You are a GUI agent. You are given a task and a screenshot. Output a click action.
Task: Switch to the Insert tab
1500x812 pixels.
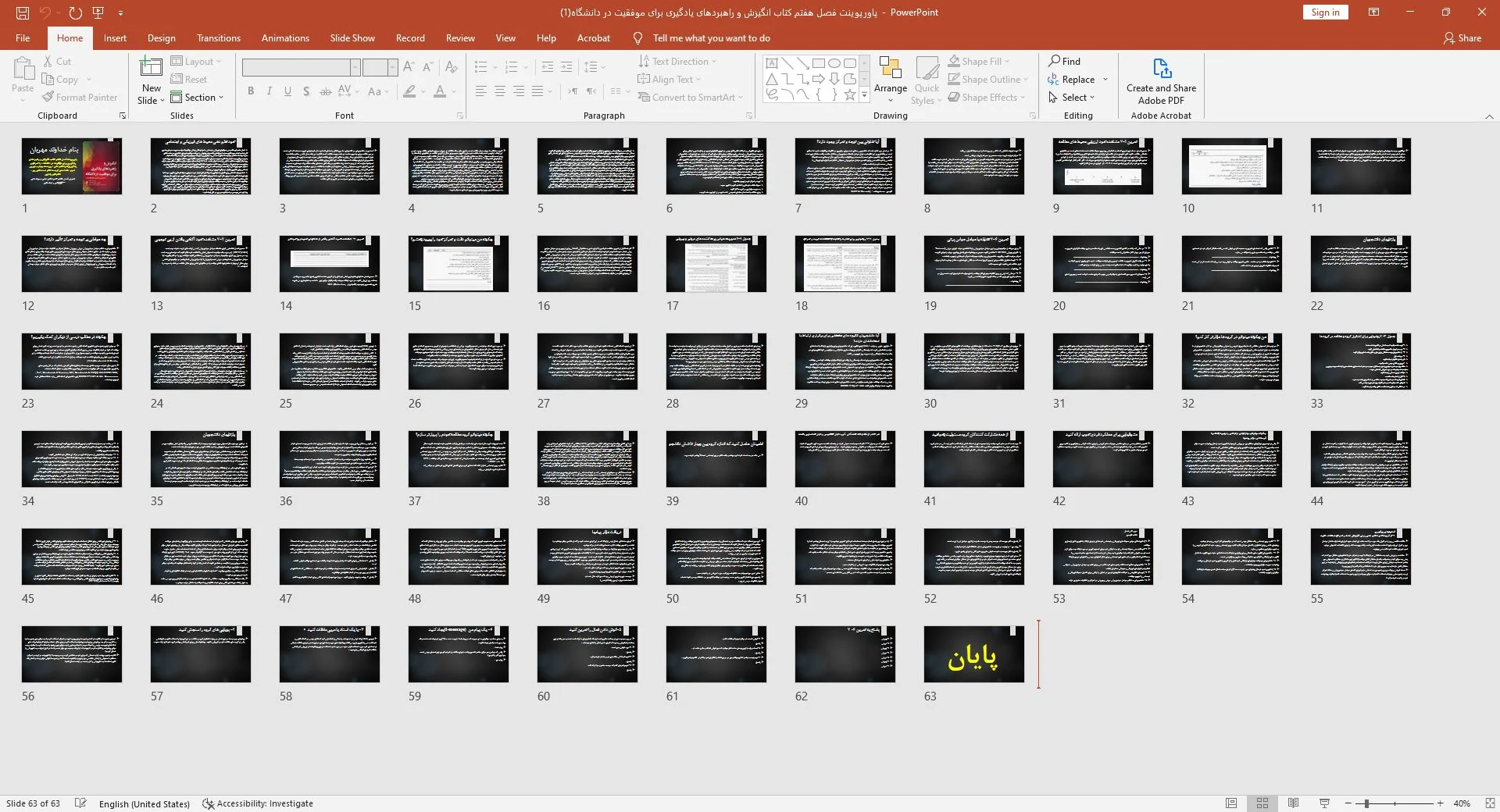click(115, 38)
